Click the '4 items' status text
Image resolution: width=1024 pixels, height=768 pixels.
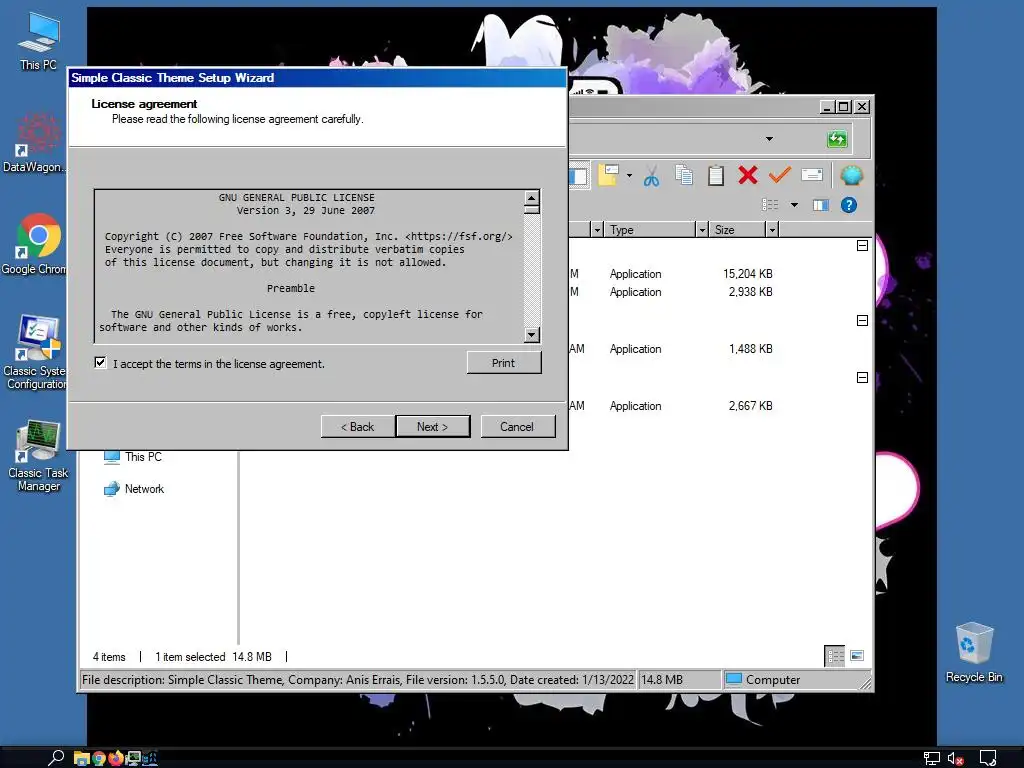point(109,657)
